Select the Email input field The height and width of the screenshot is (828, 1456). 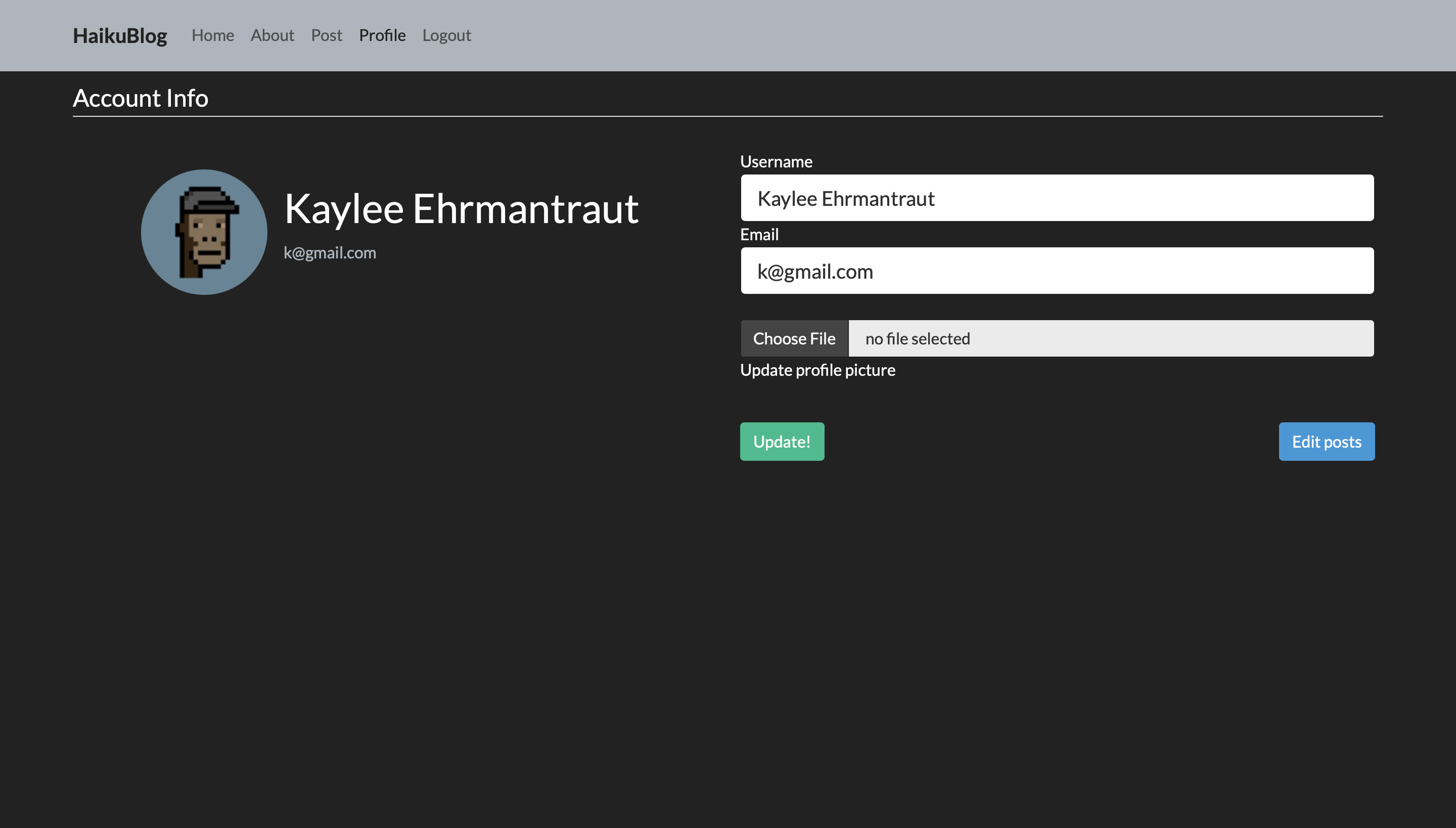point(1057,270)
